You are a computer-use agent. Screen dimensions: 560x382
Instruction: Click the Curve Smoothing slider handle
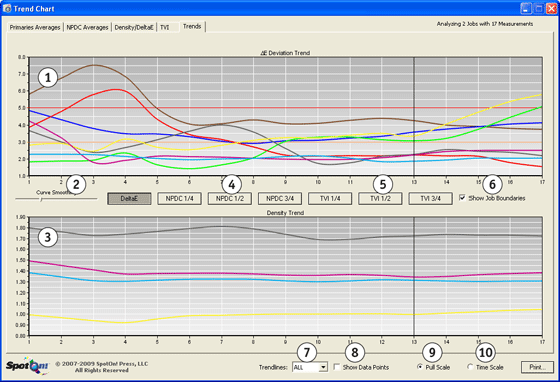coord(41,200)
